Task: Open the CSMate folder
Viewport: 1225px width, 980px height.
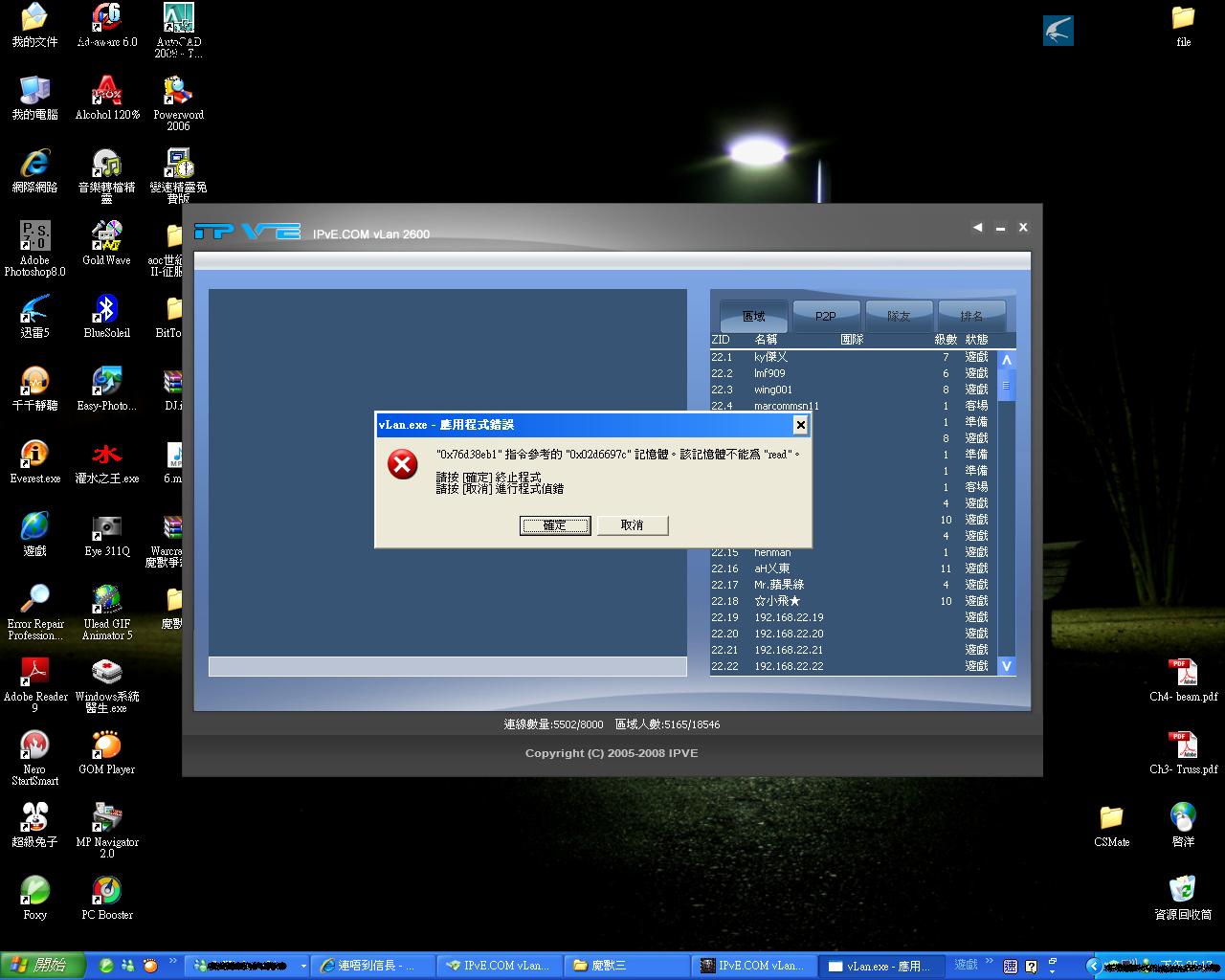Action: pos(1111,818)
